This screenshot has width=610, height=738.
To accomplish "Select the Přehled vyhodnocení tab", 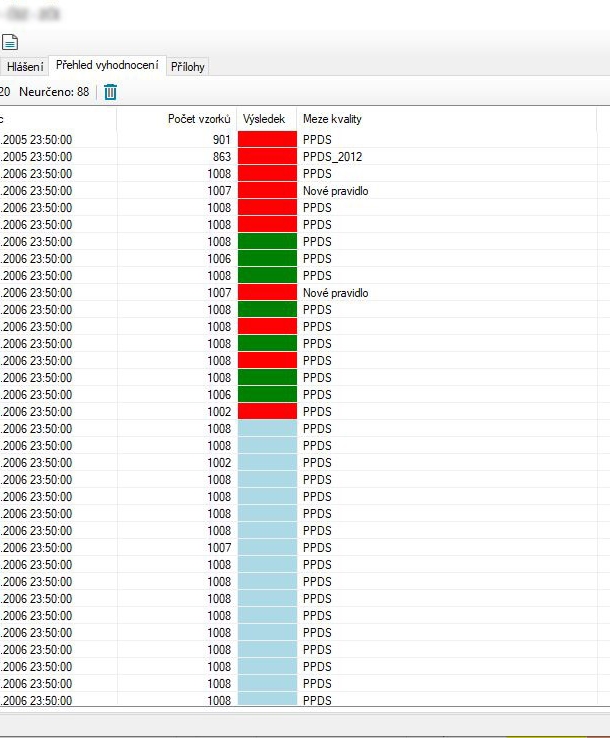I will [x=107, y=65].
